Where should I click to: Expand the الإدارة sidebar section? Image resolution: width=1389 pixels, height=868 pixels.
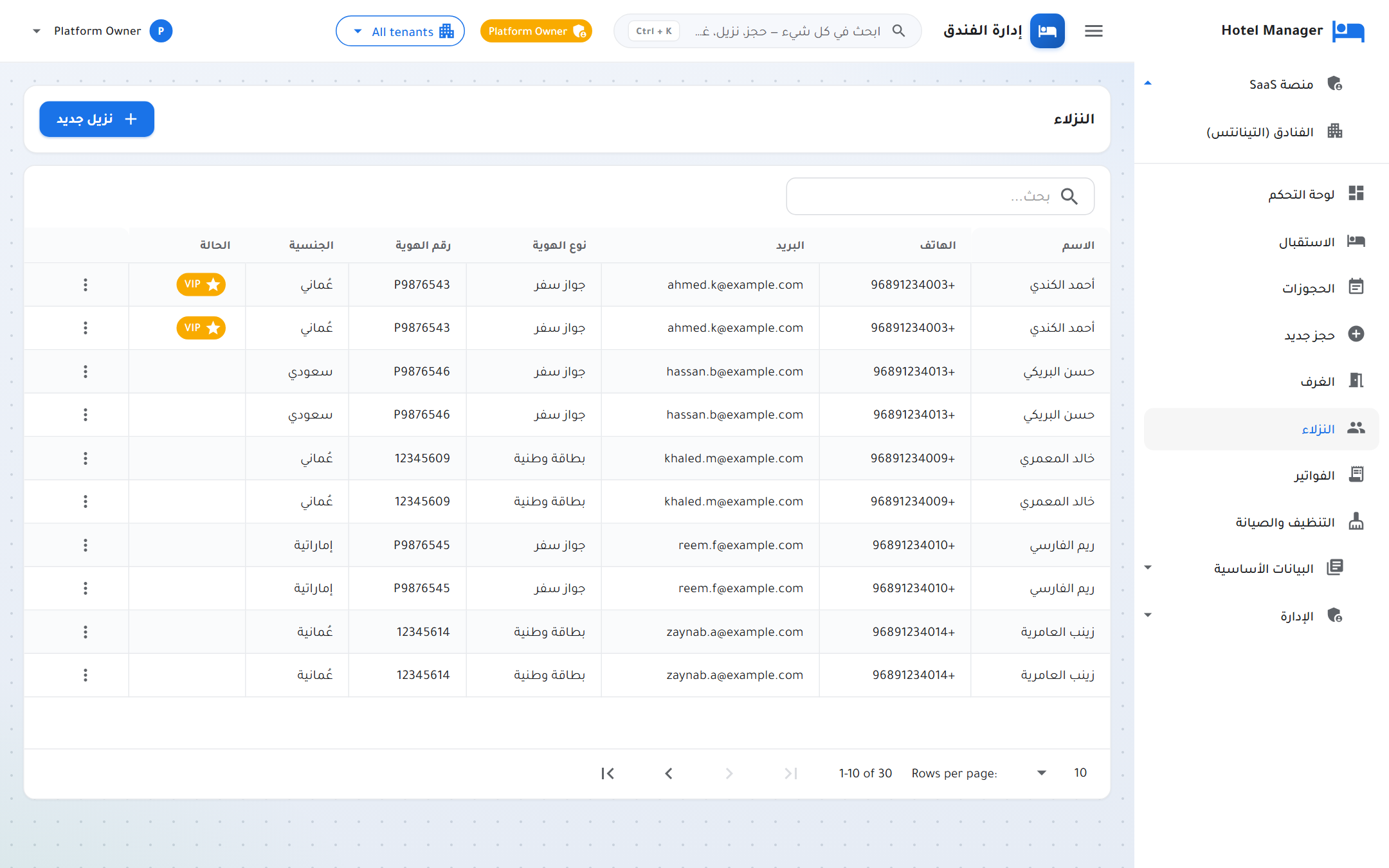click(1148, 615)
